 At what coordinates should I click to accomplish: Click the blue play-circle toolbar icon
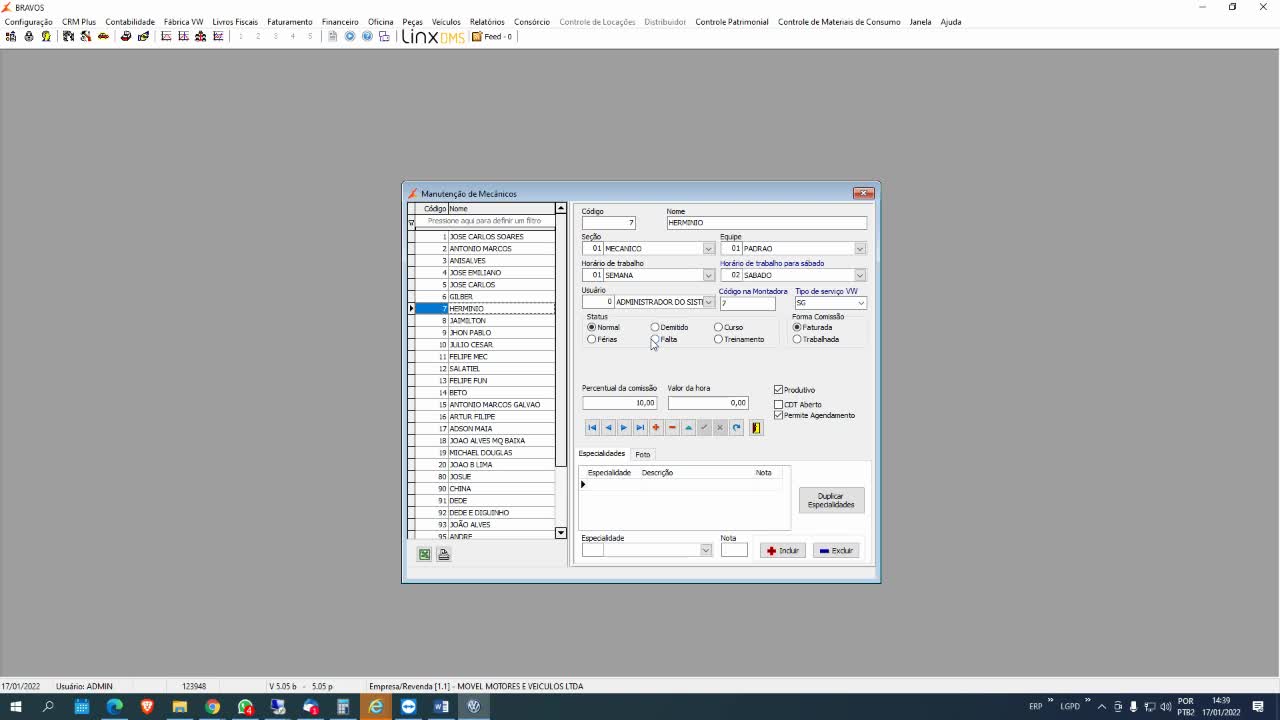click(350, 36)
